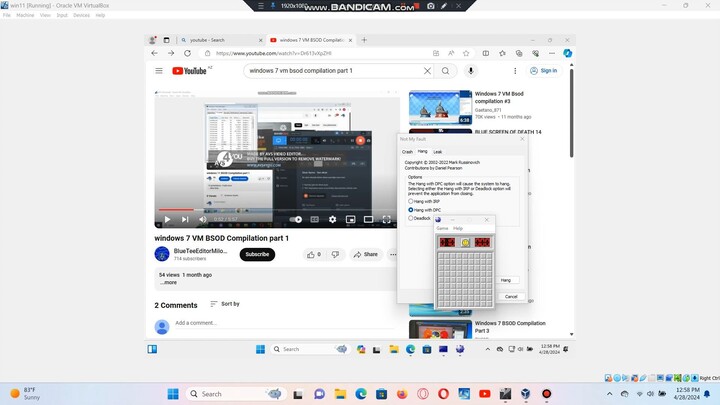Click the Edge address bar URL
This screenshot has height=405, width=720.
pos(273,53)
